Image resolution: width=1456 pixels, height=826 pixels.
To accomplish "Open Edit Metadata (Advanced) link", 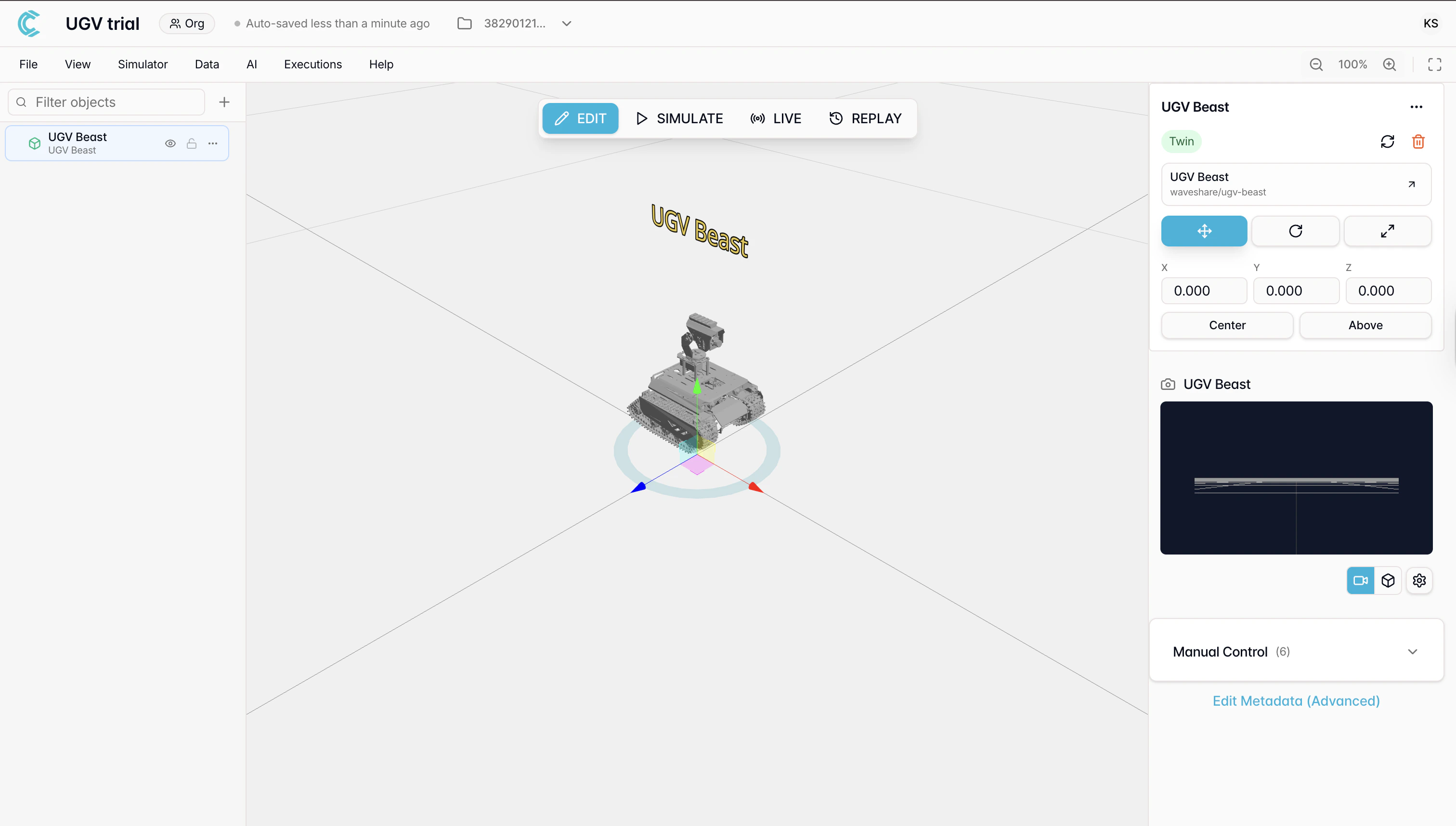I will [x=1296, y=701].
